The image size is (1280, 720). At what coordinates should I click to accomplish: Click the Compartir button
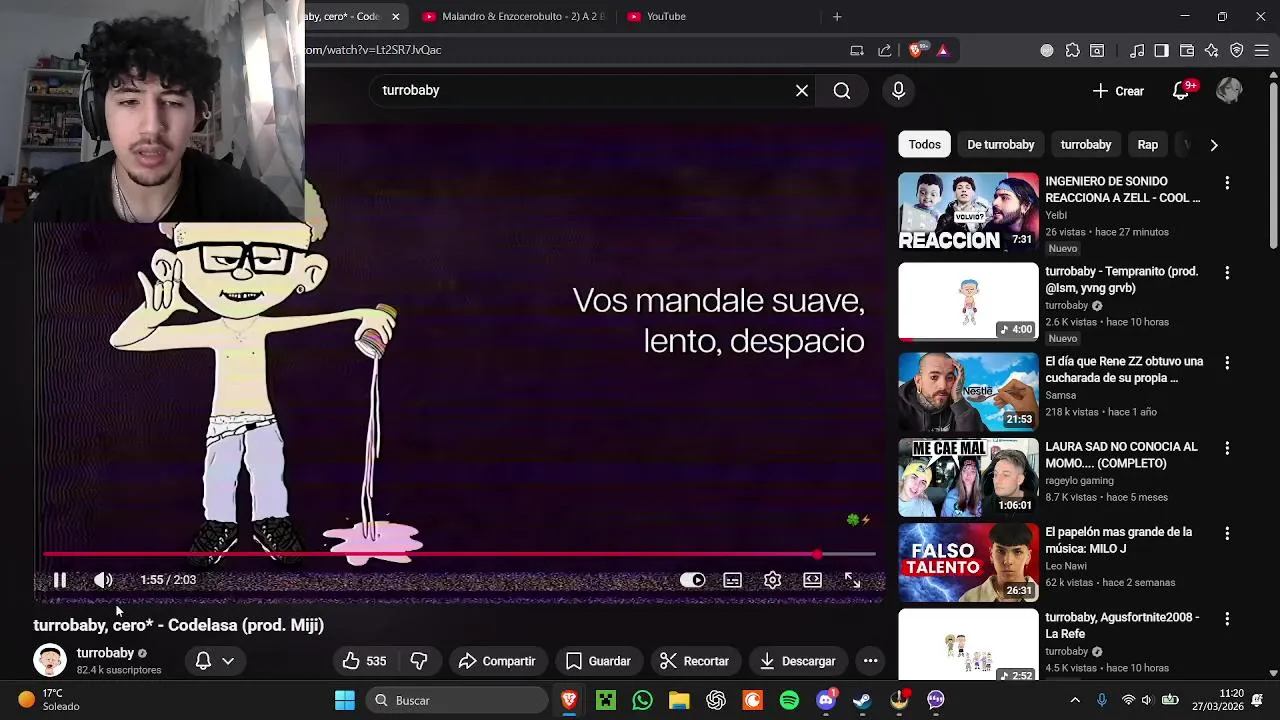click(x=497, y=661)
